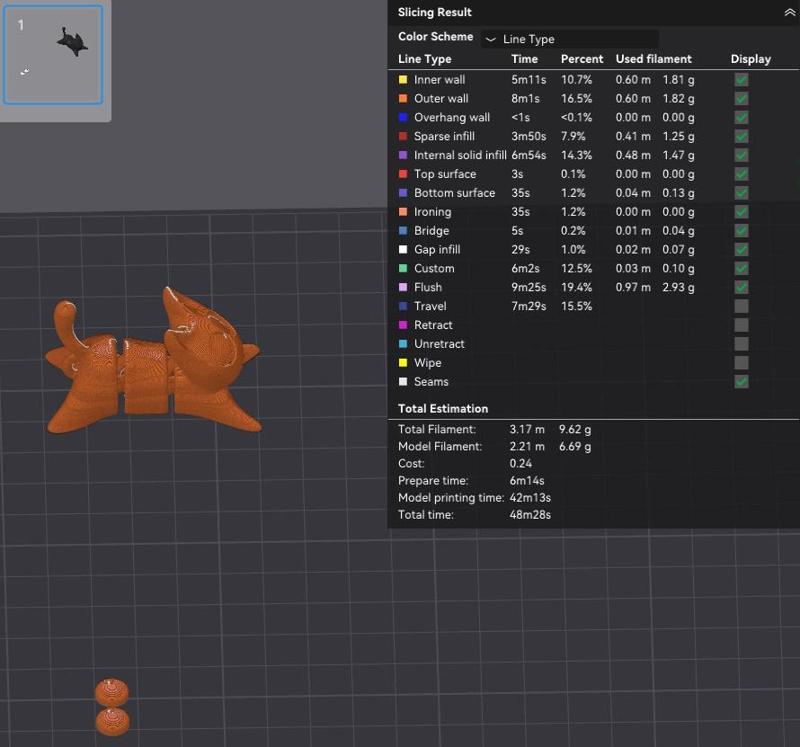The image size is (800, 747).
Task: Click the 'Prepare time:' 6m14s value
Action: pos(527,481)
